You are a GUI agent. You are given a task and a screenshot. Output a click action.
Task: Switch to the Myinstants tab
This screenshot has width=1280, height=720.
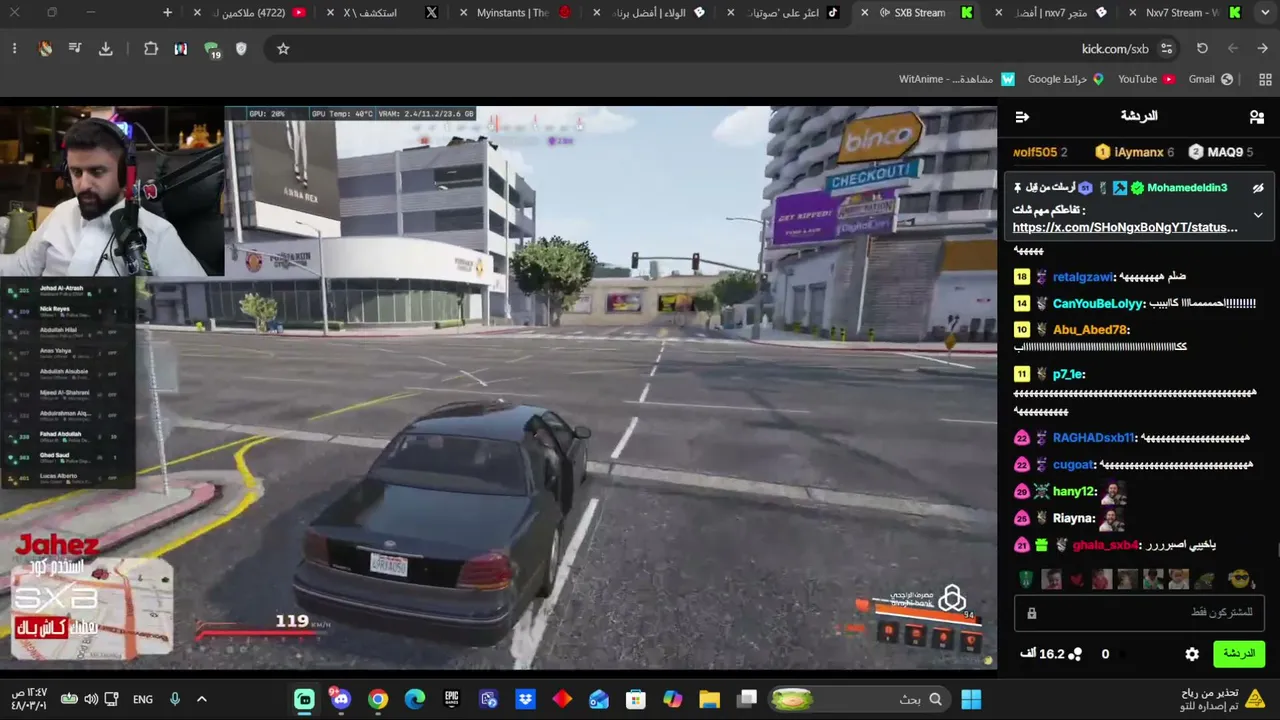pos(512,13)
